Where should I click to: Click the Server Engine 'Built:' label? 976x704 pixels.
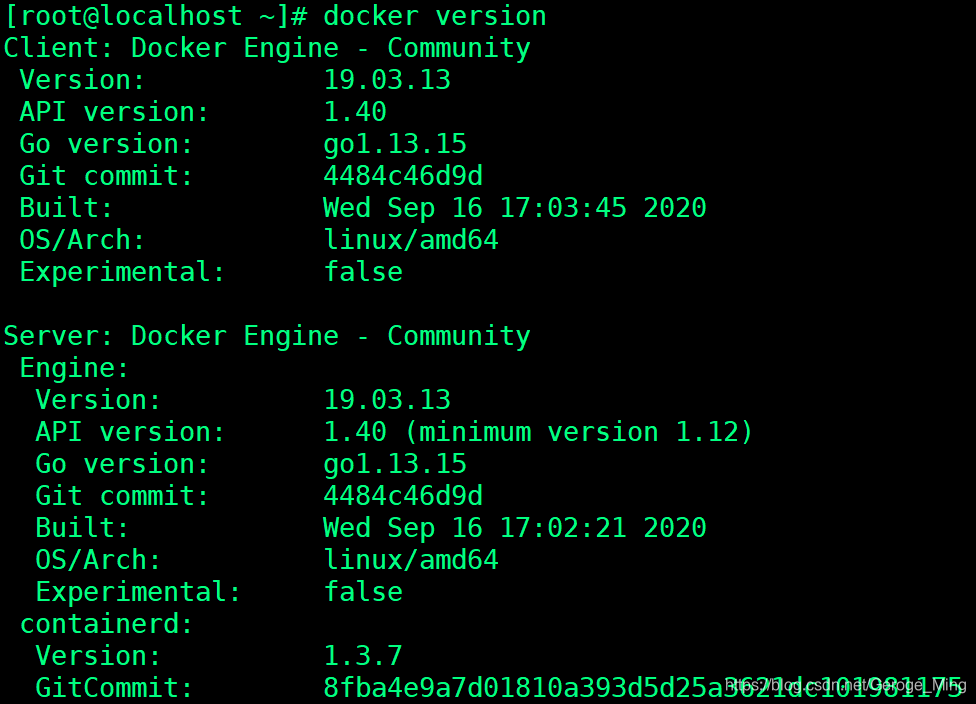82,528
